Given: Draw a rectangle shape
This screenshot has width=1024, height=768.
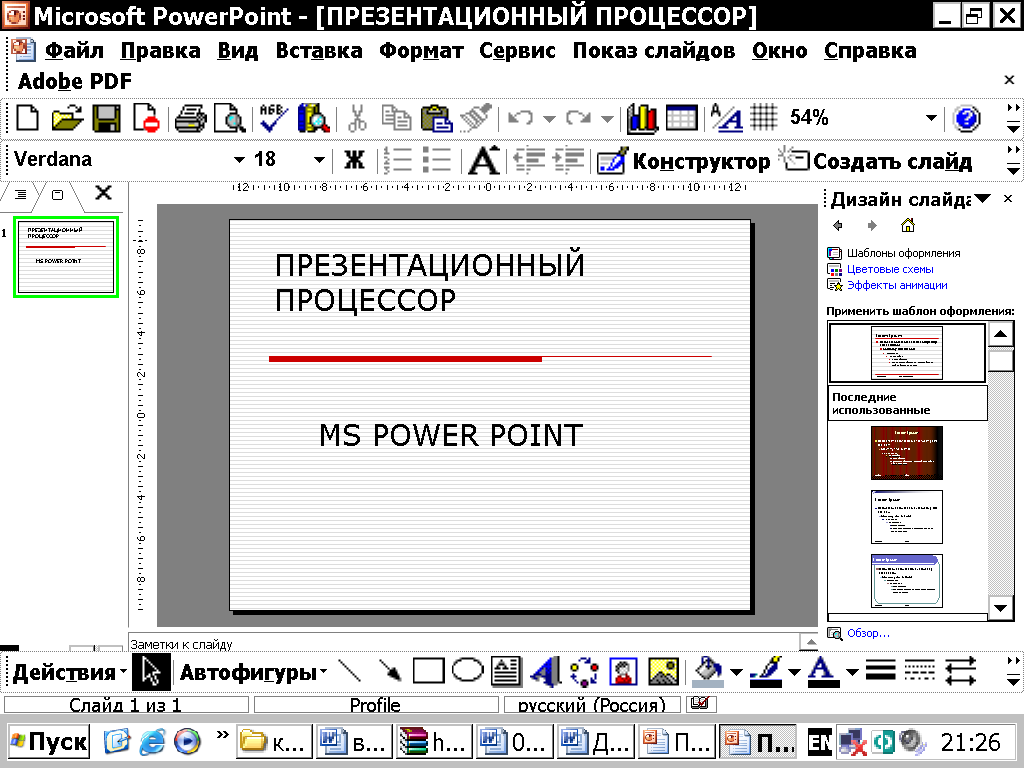Looking at the screenshot, I should pos(428,671).
